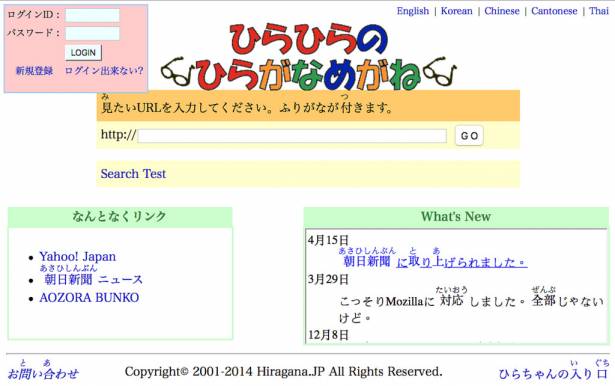
Task: Open the ログイン出来ない? help link
Action: [104, 71]
